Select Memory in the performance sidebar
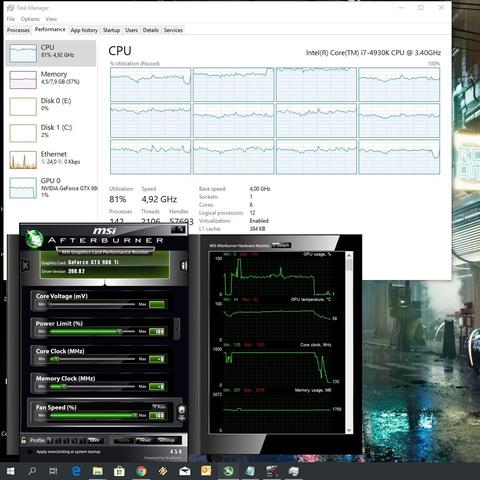 coord(51,79)
